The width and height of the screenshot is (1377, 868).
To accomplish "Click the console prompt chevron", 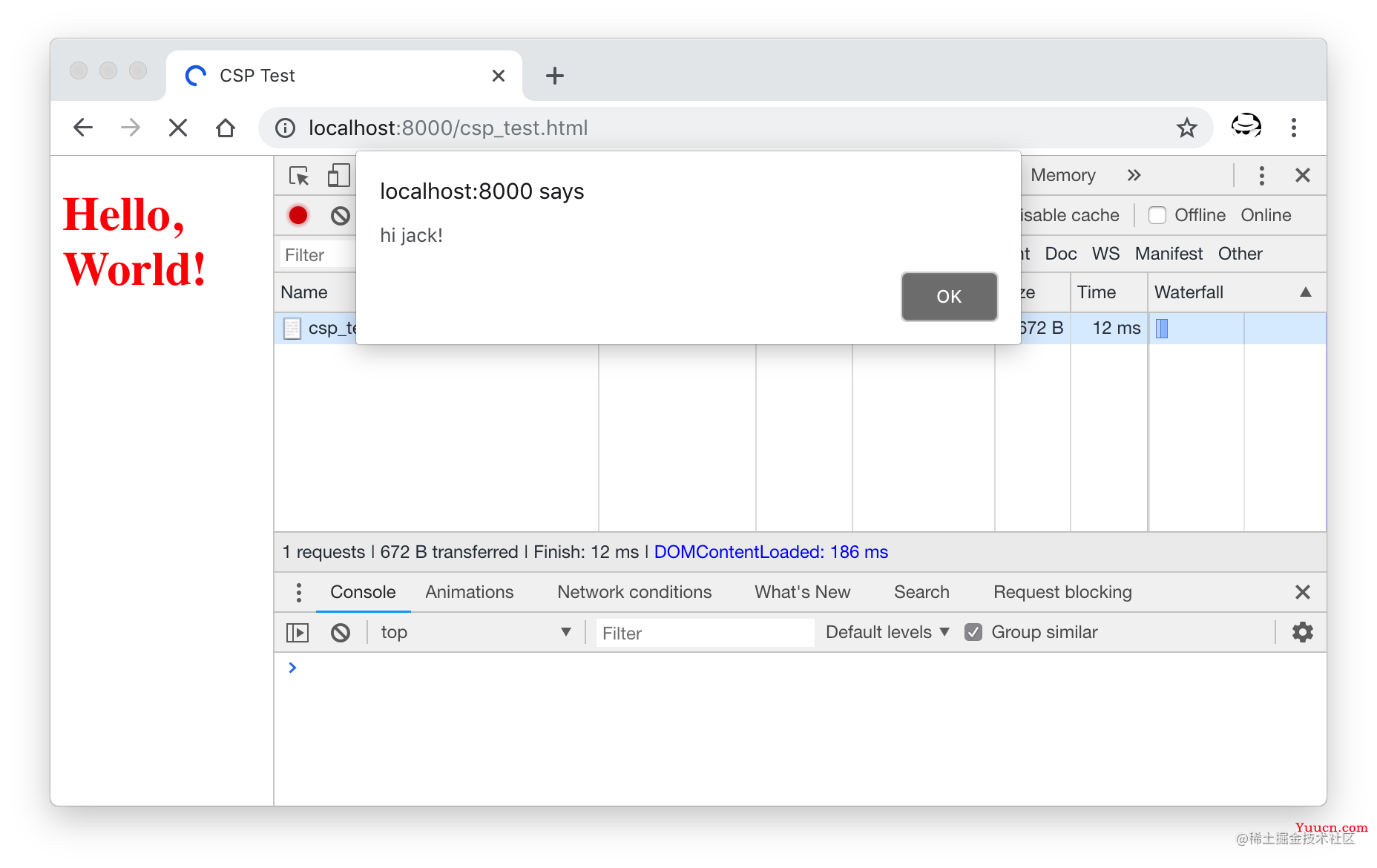I will (x=292, y=668).
